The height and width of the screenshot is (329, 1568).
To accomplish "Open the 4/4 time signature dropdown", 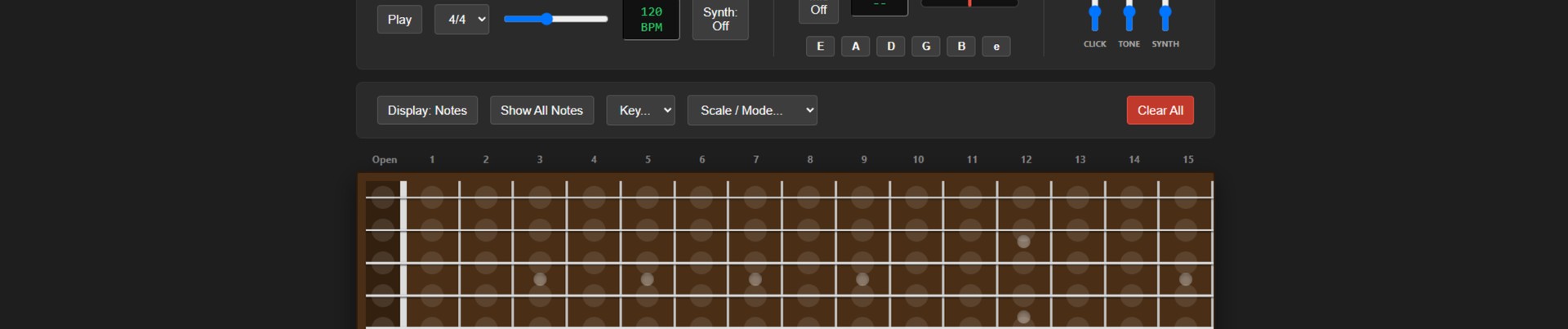I will click(462, 19).
